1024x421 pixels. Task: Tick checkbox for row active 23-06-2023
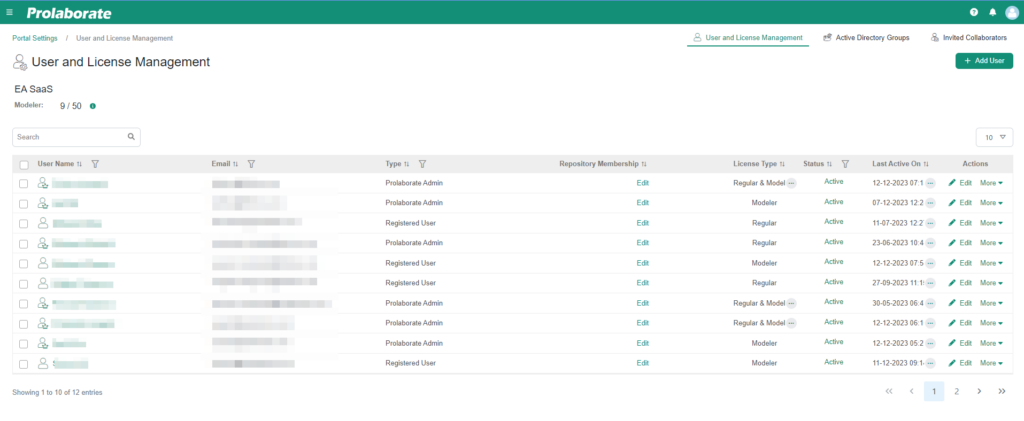pos(24,243)
